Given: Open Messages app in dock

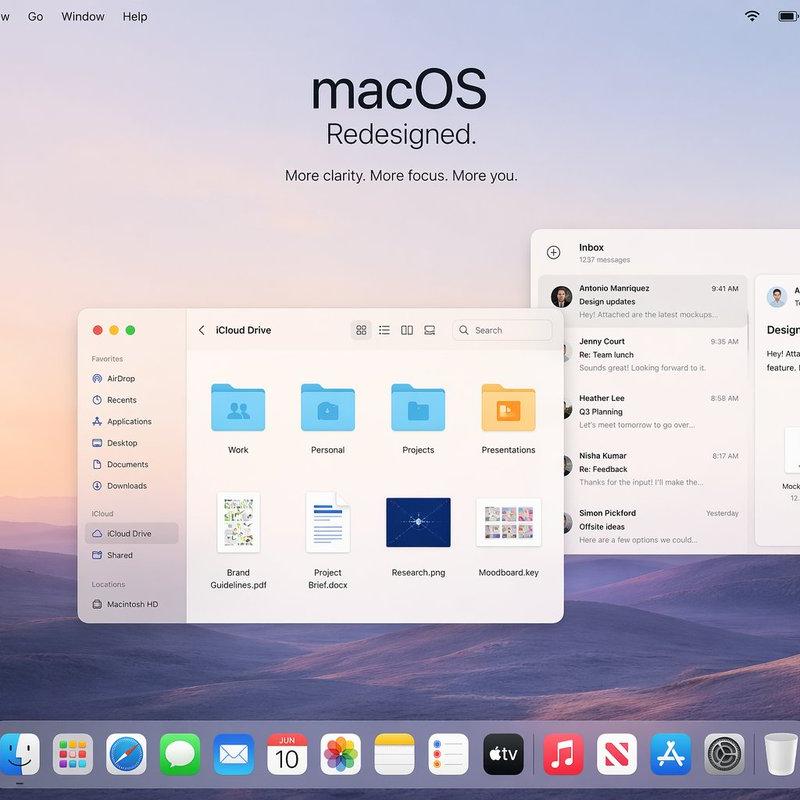Looking at the screenshot, I should (x=180, y=754).
